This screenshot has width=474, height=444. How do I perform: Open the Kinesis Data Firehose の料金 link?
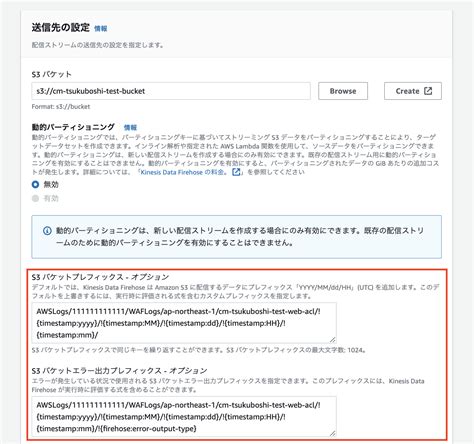pos(183,172)
